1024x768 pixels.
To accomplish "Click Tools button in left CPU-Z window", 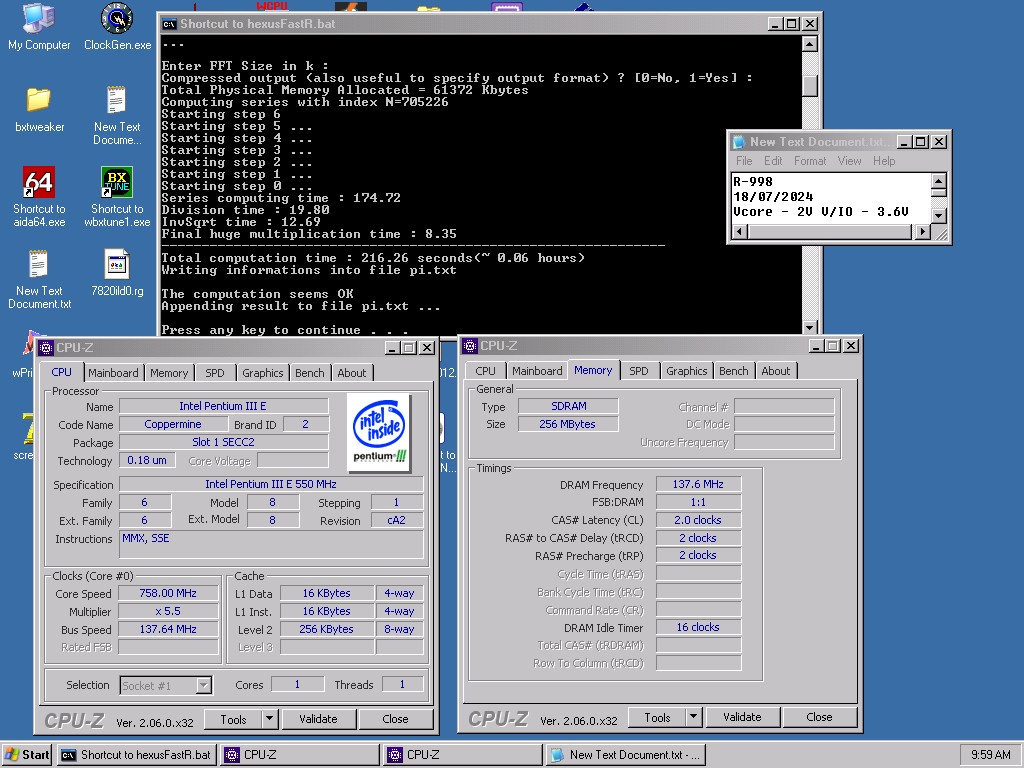I will (233, 720).
